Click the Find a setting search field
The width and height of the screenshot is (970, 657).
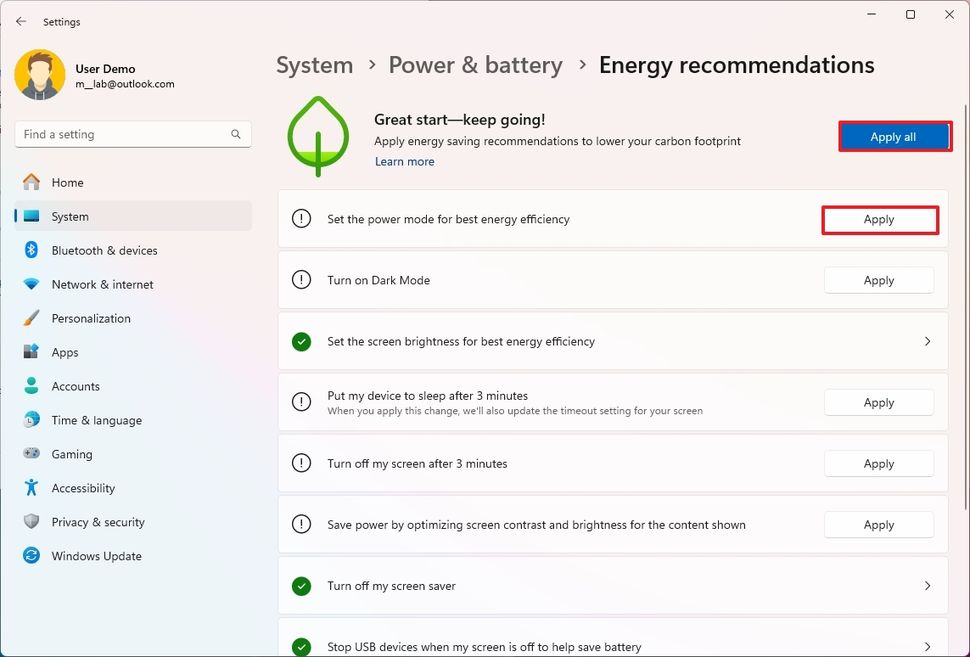click(x=132, y=133)
